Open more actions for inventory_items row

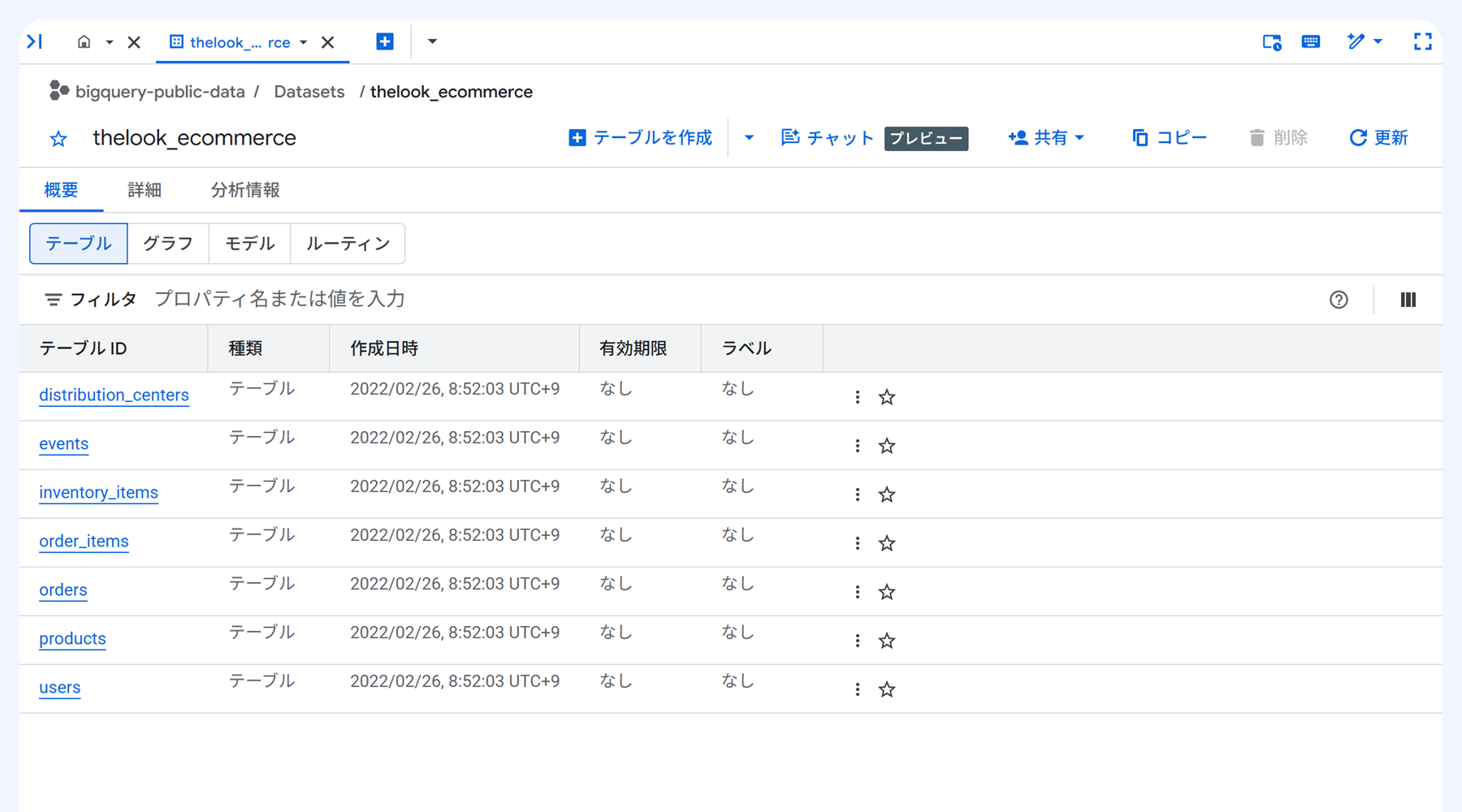coord(857,495)
